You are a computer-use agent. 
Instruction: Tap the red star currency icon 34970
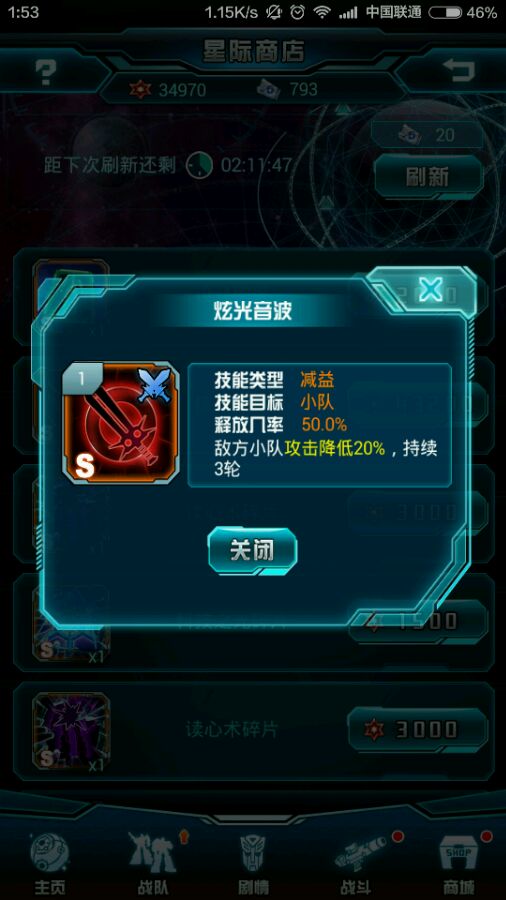pyautogui.click(x=139, y=89)
